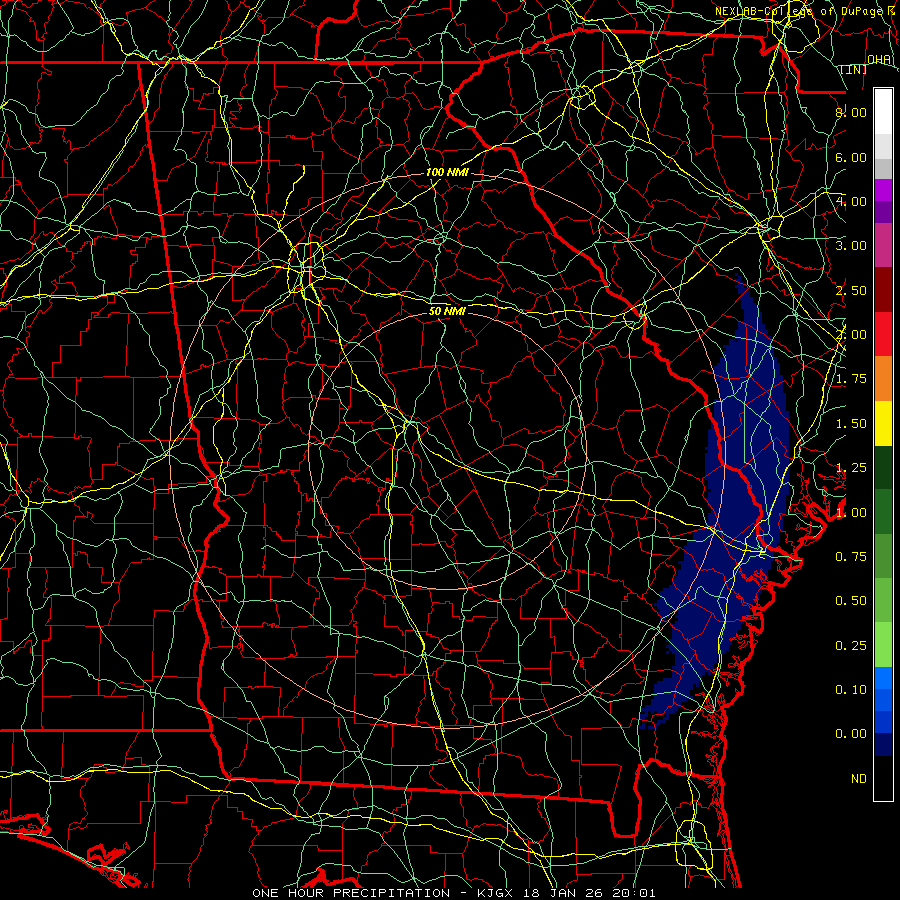
Task: Select the 4.00 legend value
Action: tap(851, 201)
